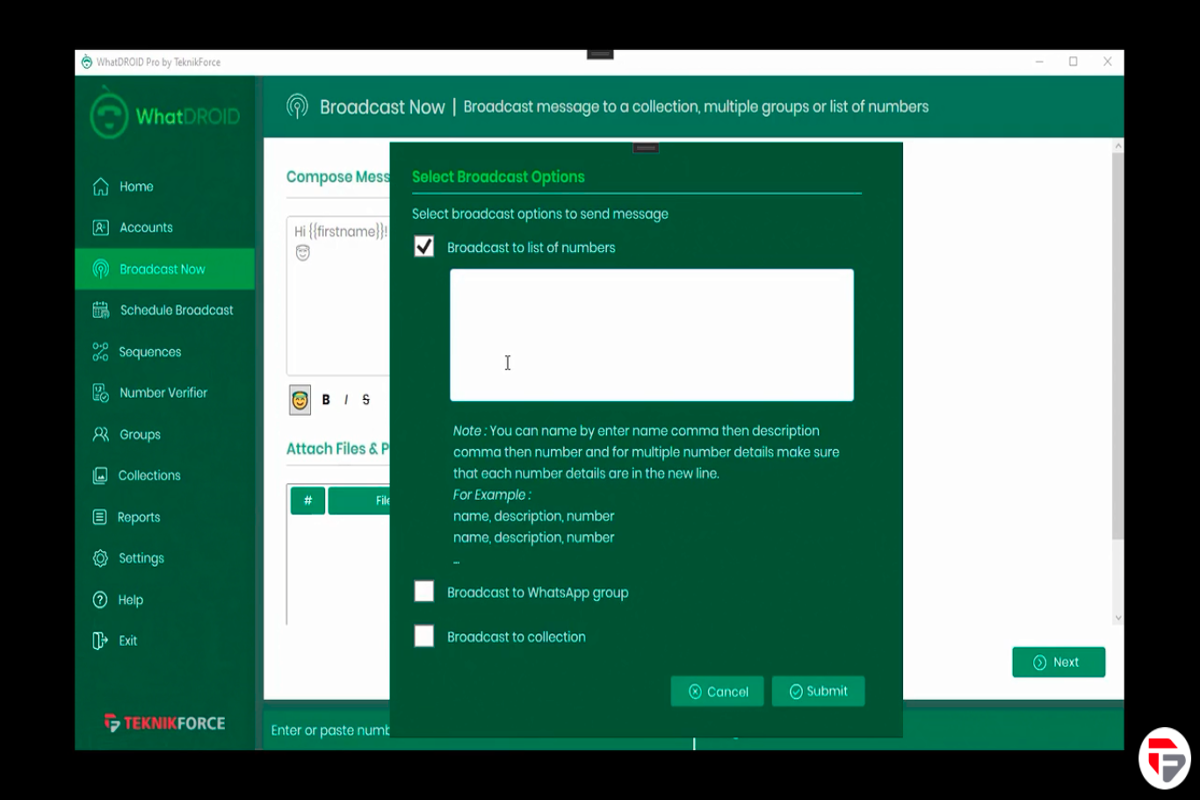Click the Settings gear icon

pos(100,558)
